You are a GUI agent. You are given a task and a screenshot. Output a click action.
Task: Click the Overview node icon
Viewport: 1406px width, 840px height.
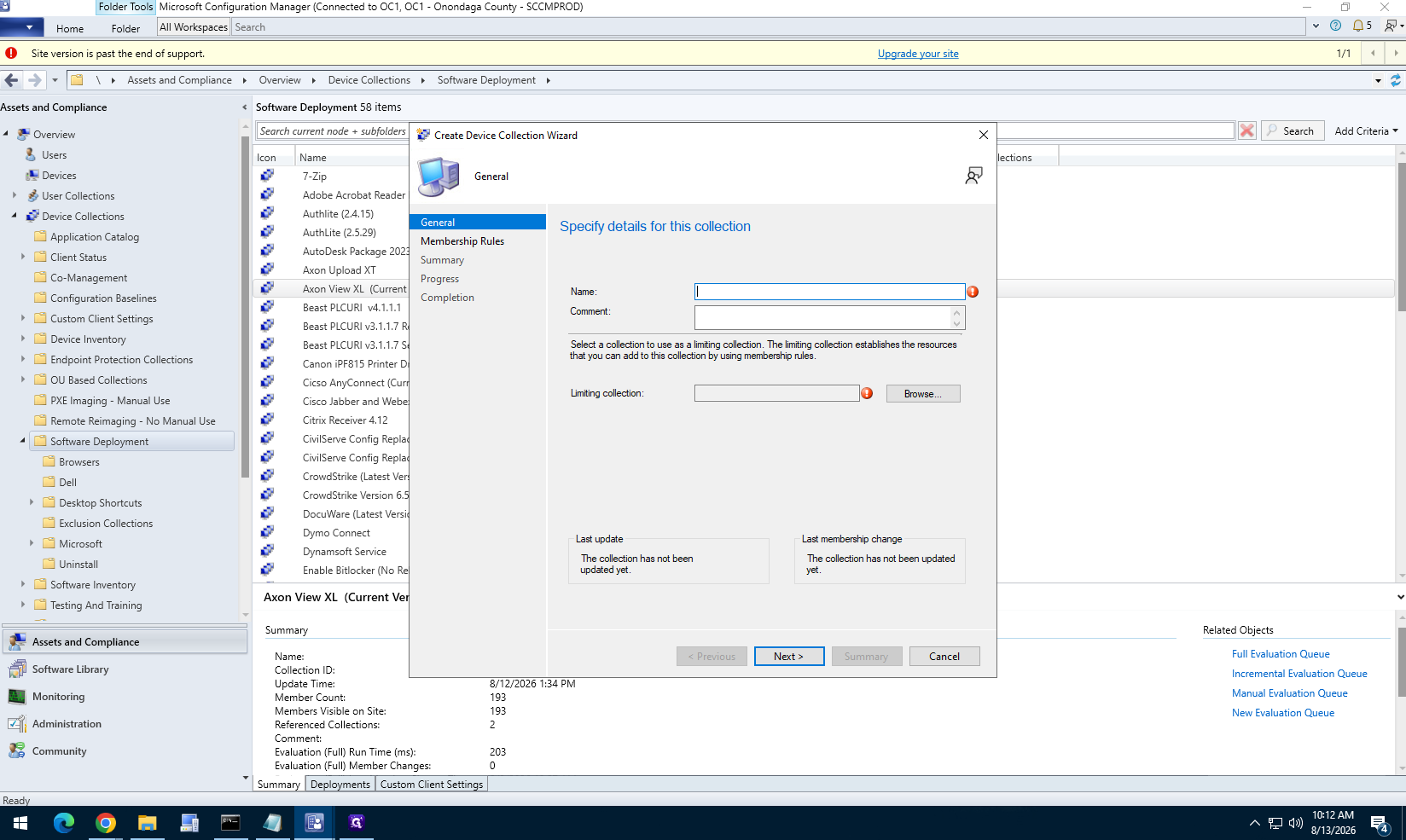point(24,134)
